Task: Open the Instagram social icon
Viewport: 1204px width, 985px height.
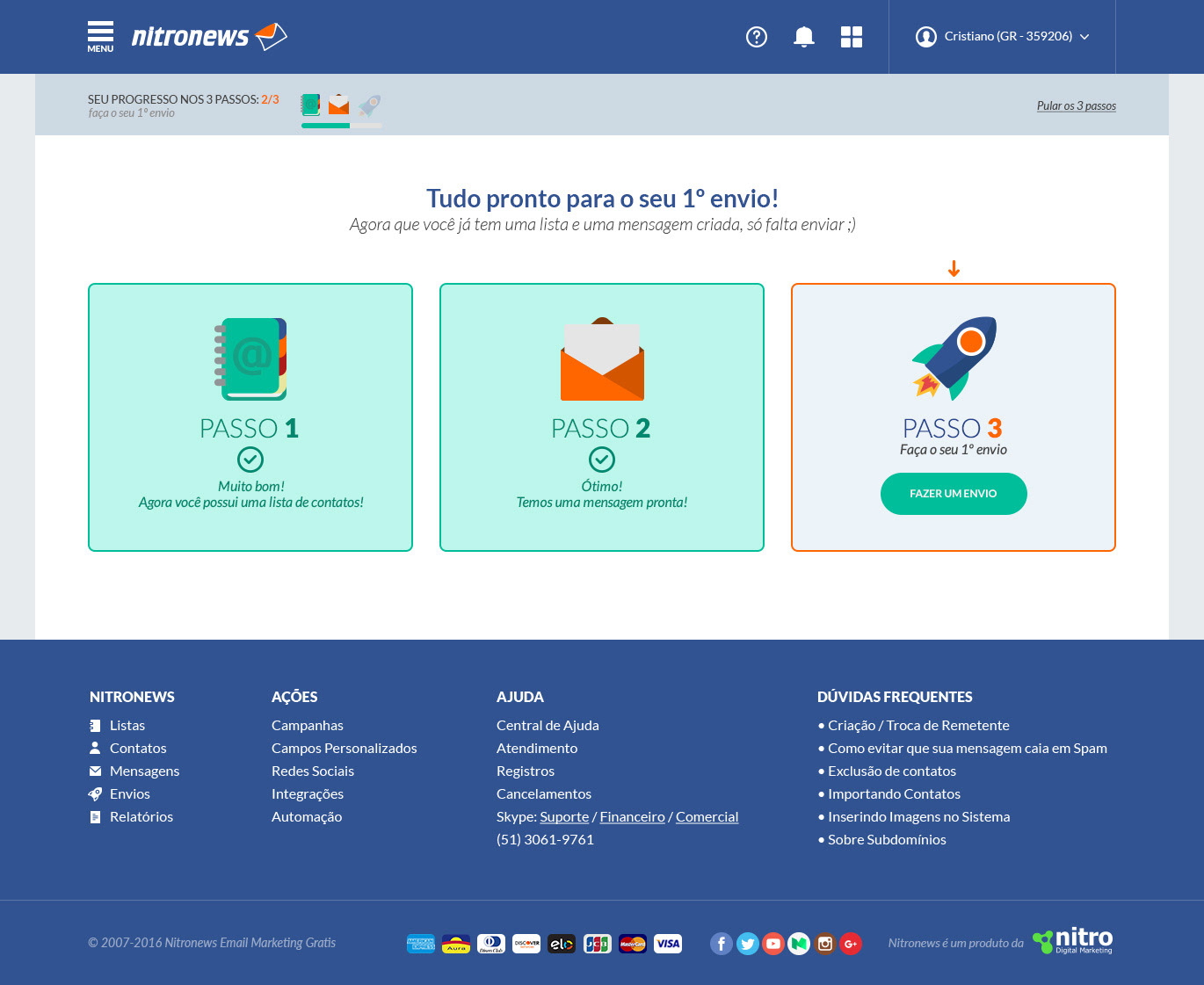Action: (x=825, y=944)
